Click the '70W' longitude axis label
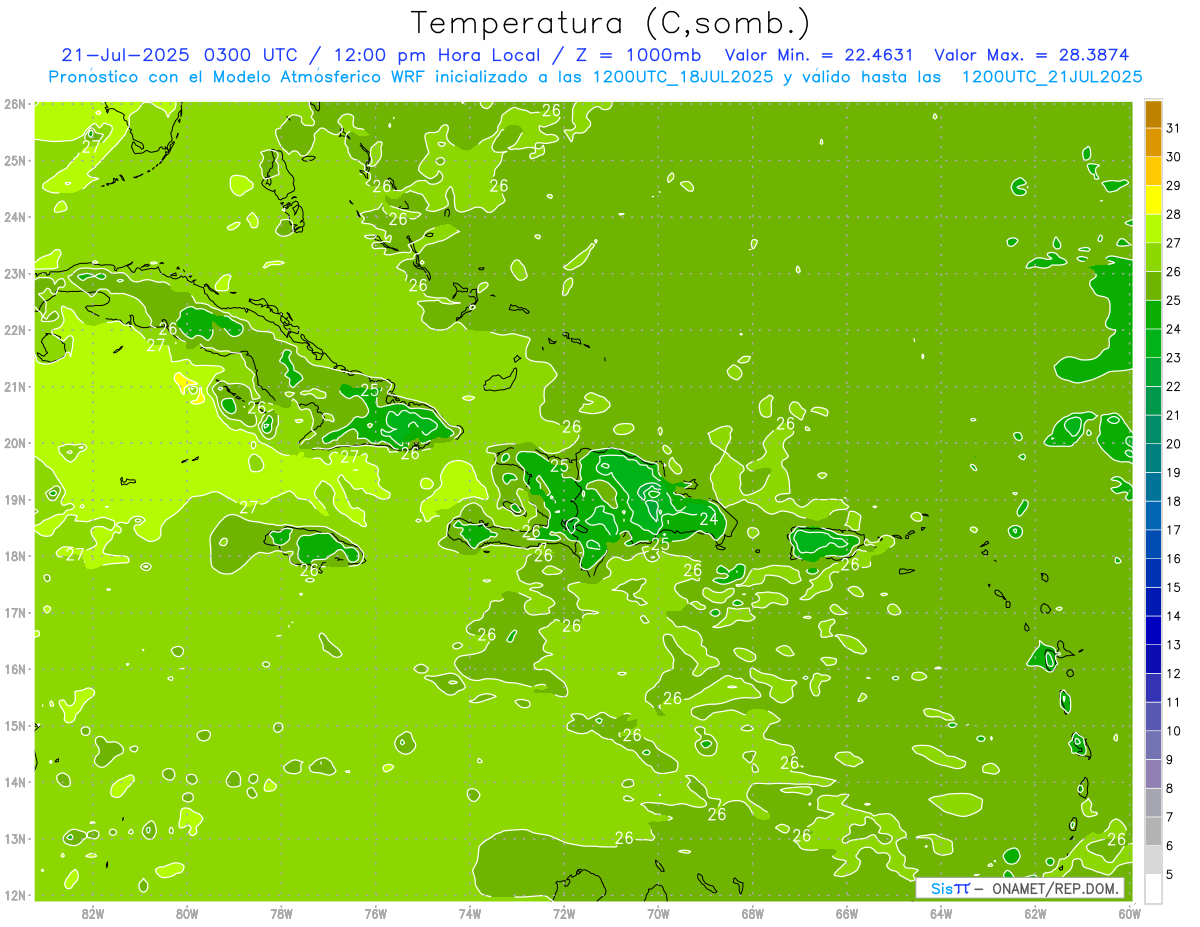The width and height of the screenshot is (1200, 927). click(x=658, y=913)
